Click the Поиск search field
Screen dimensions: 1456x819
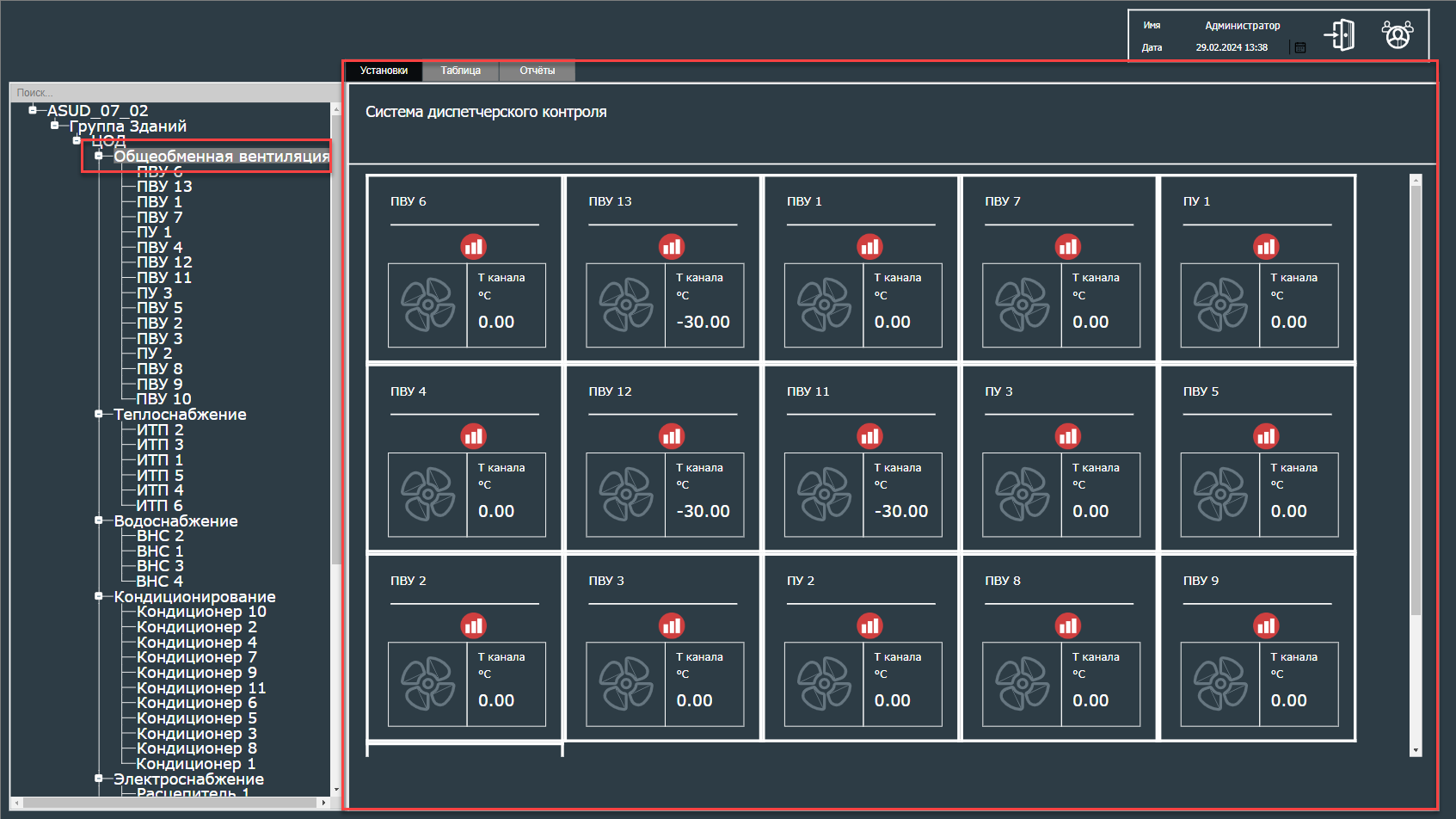click(172, 93)
